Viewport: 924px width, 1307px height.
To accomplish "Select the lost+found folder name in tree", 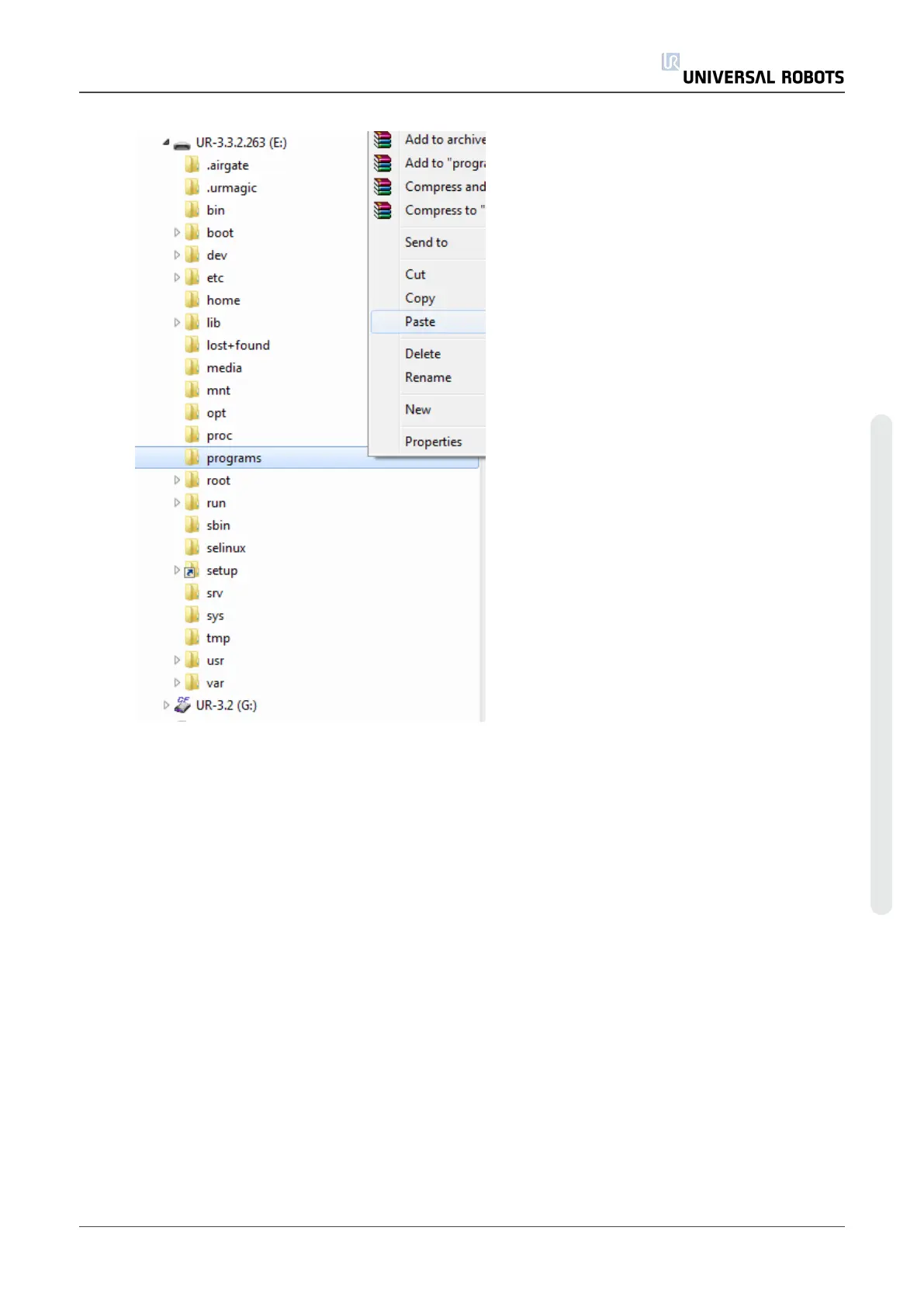I will tap(238, 345).
